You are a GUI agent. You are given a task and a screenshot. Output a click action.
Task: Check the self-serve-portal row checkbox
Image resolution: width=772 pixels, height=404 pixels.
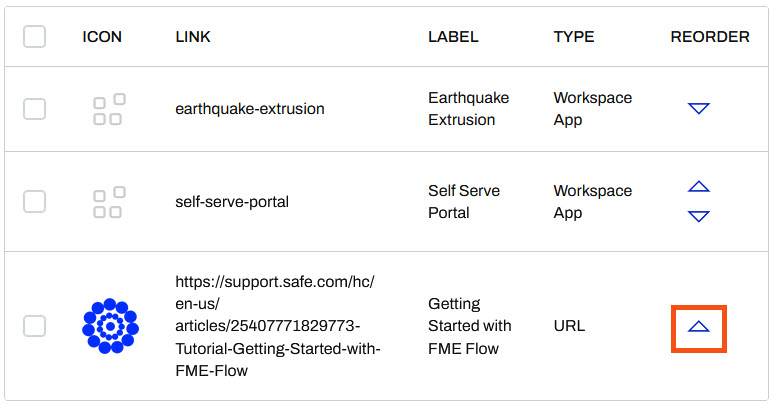click(34, 202)
